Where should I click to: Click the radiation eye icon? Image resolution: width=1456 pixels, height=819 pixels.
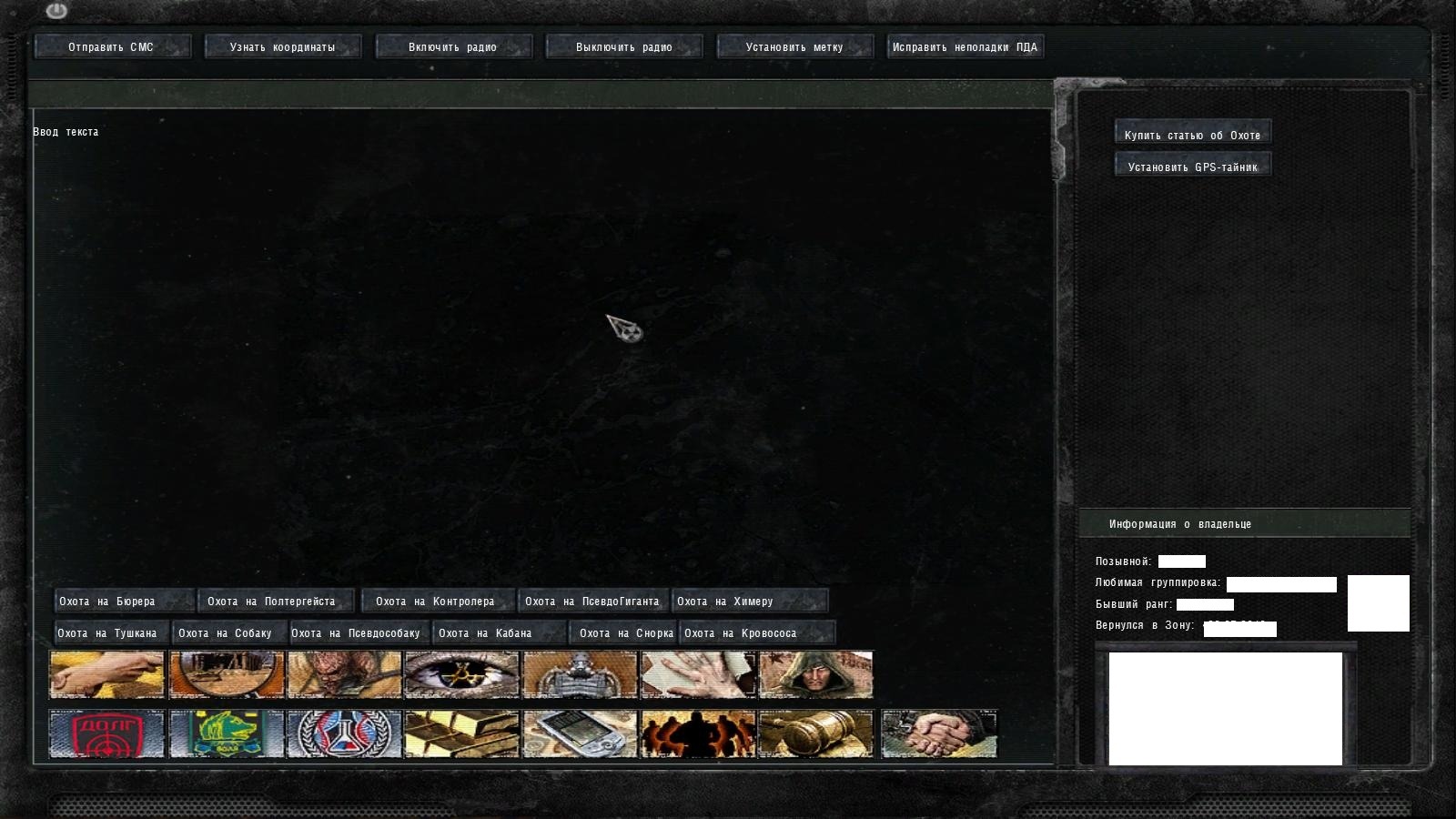(461, 674)
